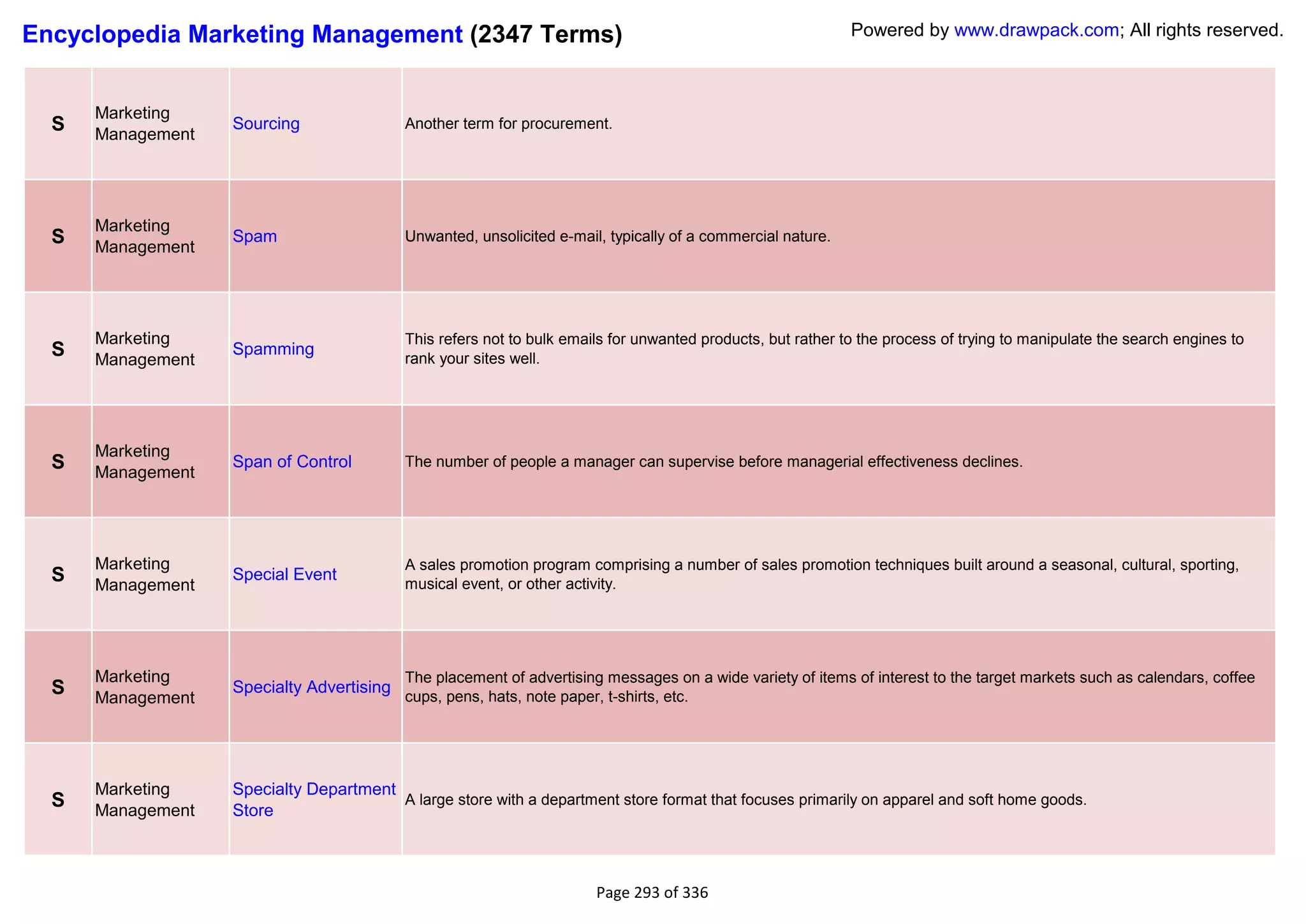Screen dimensions: 1306x924
Task: Select the Special Event definition text
Action: tap(822, 574)
